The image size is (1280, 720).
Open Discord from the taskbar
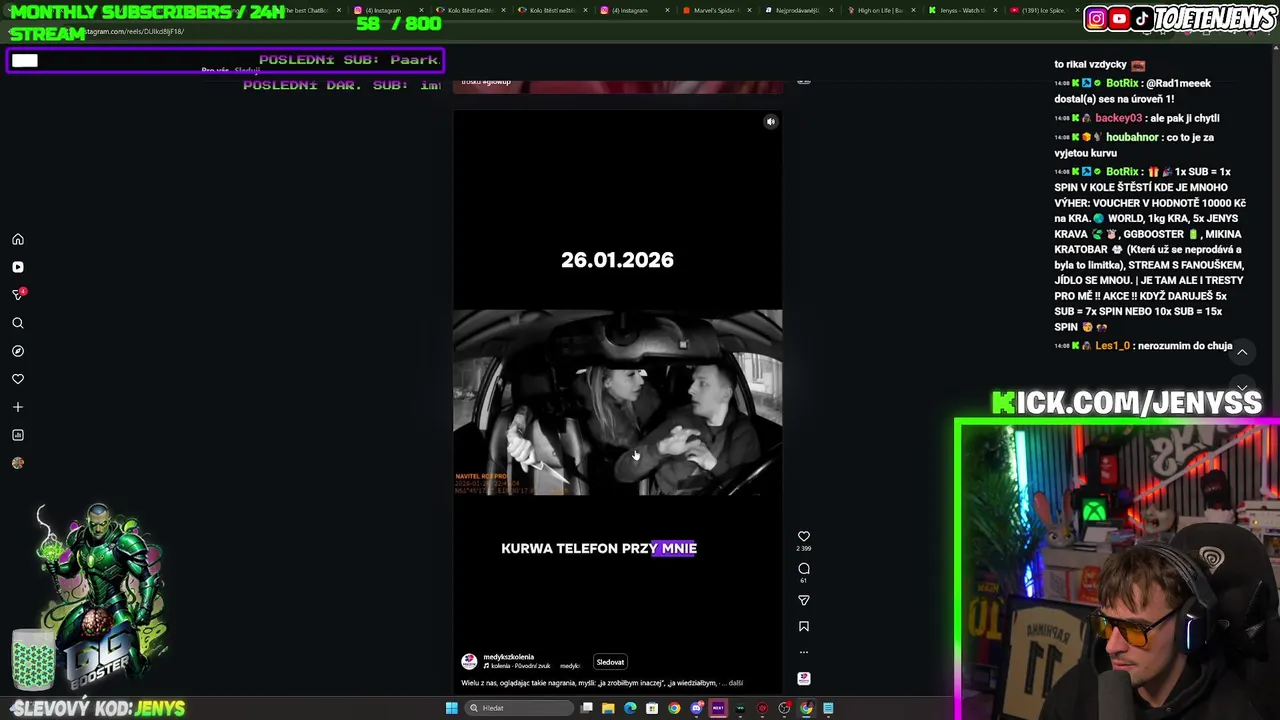coord(696,708)
